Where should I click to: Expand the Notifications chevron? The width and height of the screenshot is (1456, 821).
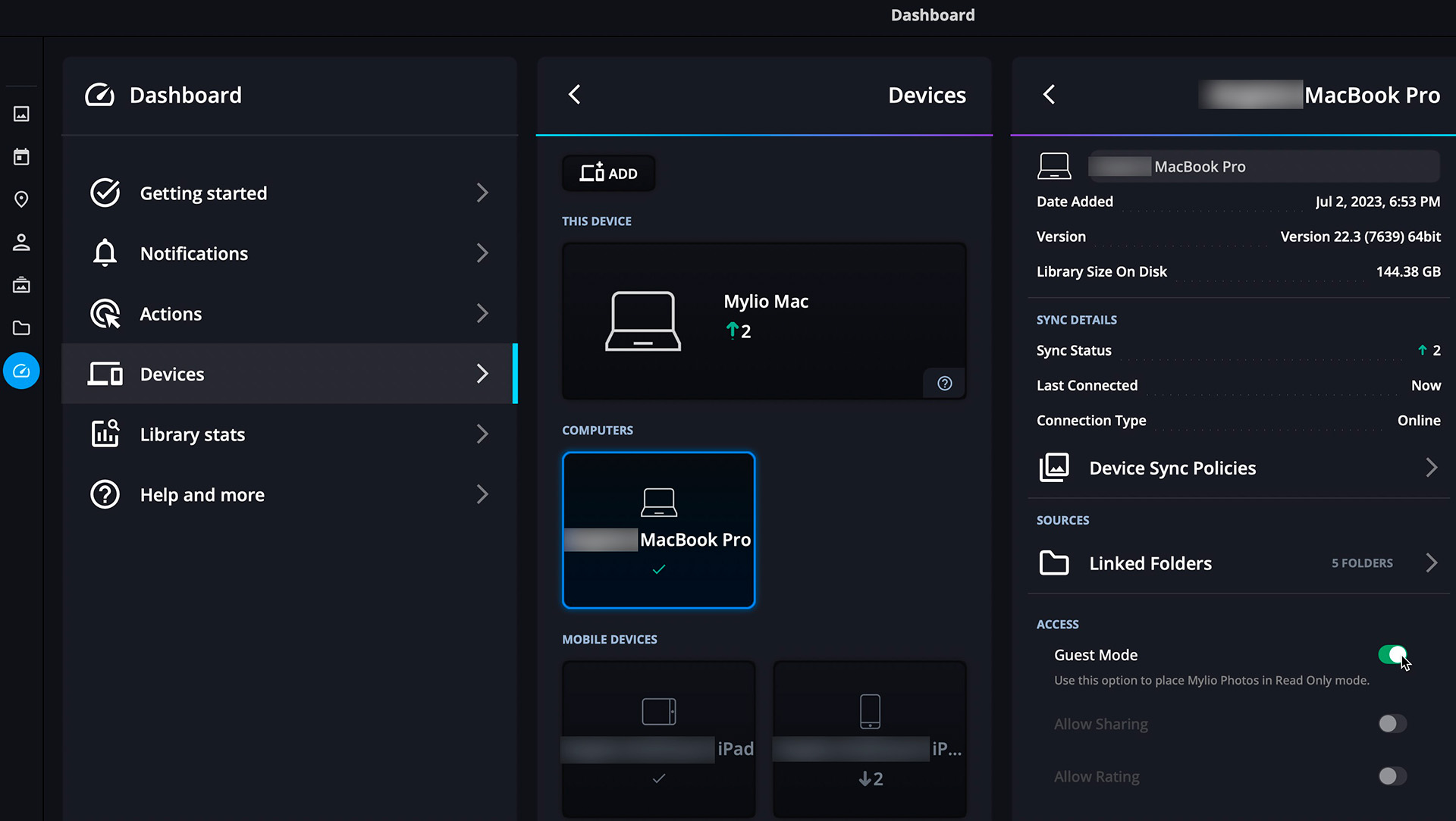482,253
